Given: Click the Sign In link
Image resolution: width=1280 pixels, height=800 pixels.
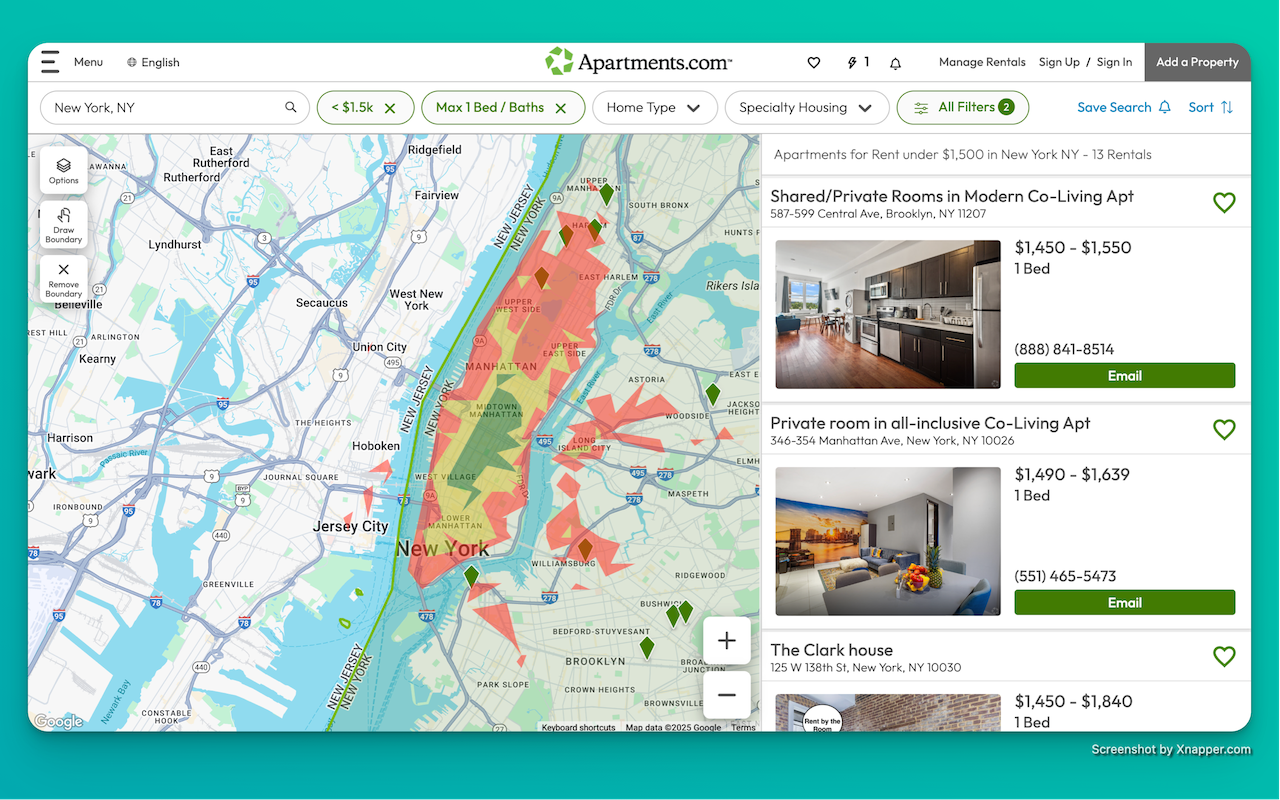Looking at the screenshot, I should point(1114,62).
